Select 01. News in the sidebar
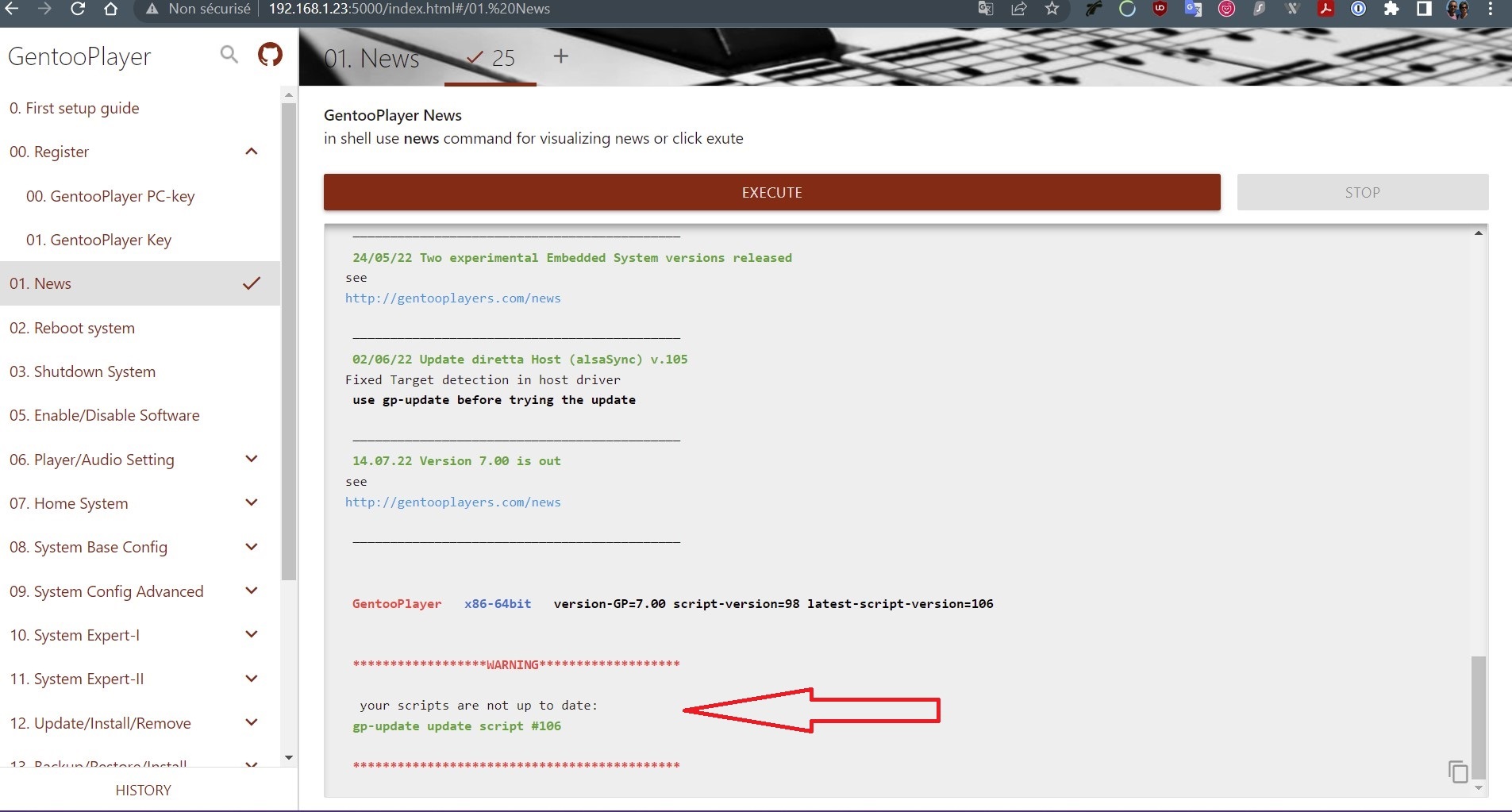Screen dimensions: 1512x812 tap(140, 283)
